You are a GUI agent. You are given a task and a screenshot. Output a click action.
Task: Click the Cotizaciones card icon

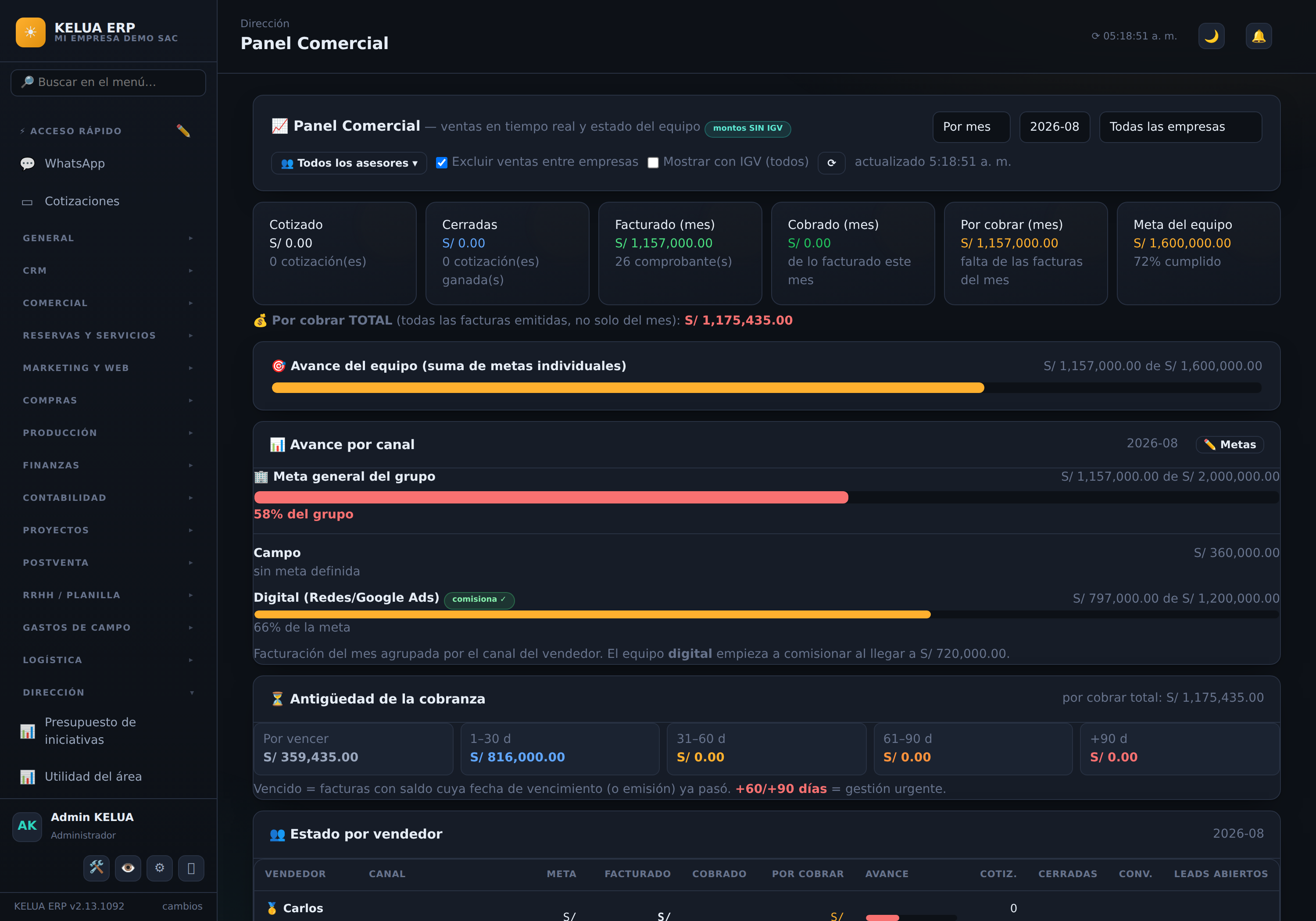(x=28, y=202)
